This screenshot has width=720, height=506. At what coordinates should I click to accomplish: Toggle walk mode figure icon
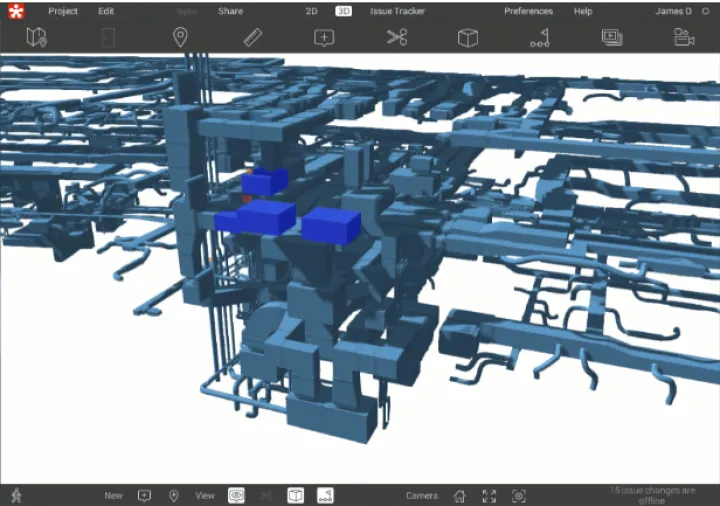pos(15,495)
